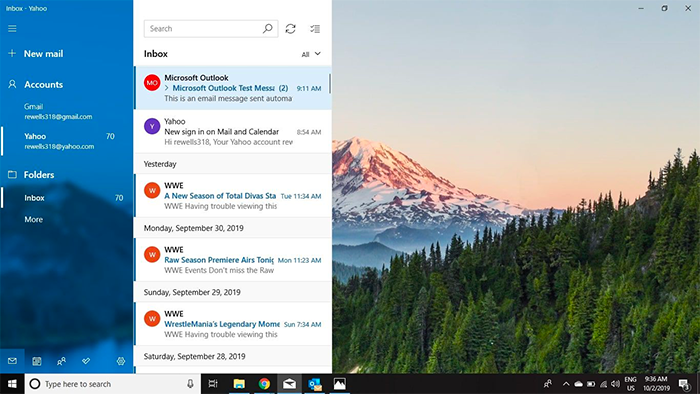Image resolution: width=700 pixels, height=394 pixels.
Task: Open To Do checkmark icon
Action: click(86, 361)
